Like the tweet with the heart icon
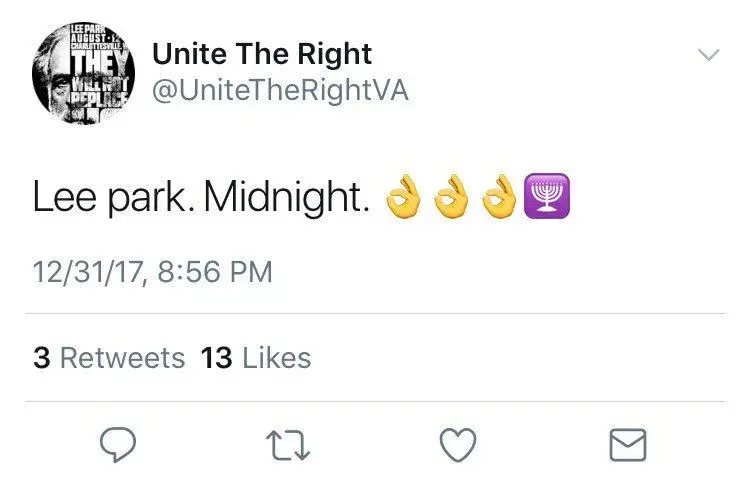 pos(459,445)
